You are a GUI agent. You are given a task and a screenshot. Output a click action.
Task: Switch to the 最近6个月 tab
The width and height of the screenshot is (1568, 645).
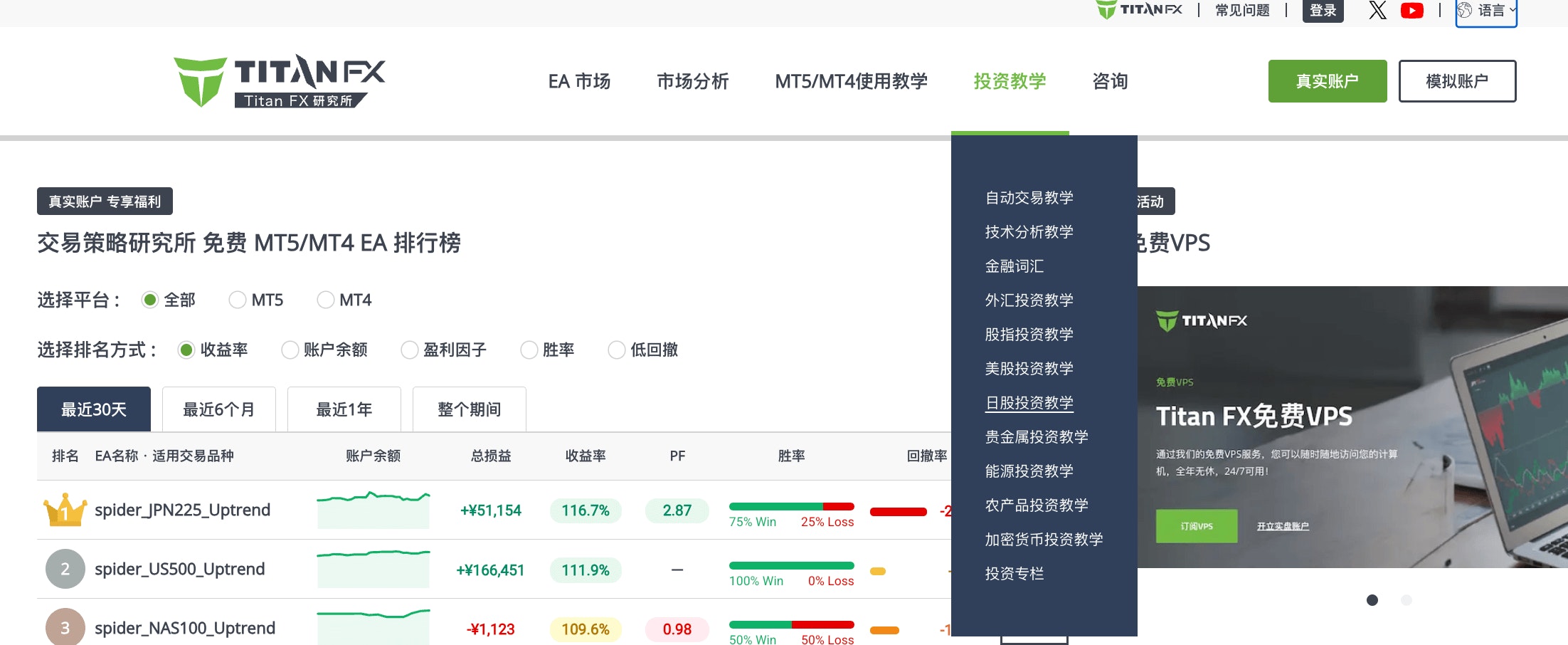coord(218,409)
